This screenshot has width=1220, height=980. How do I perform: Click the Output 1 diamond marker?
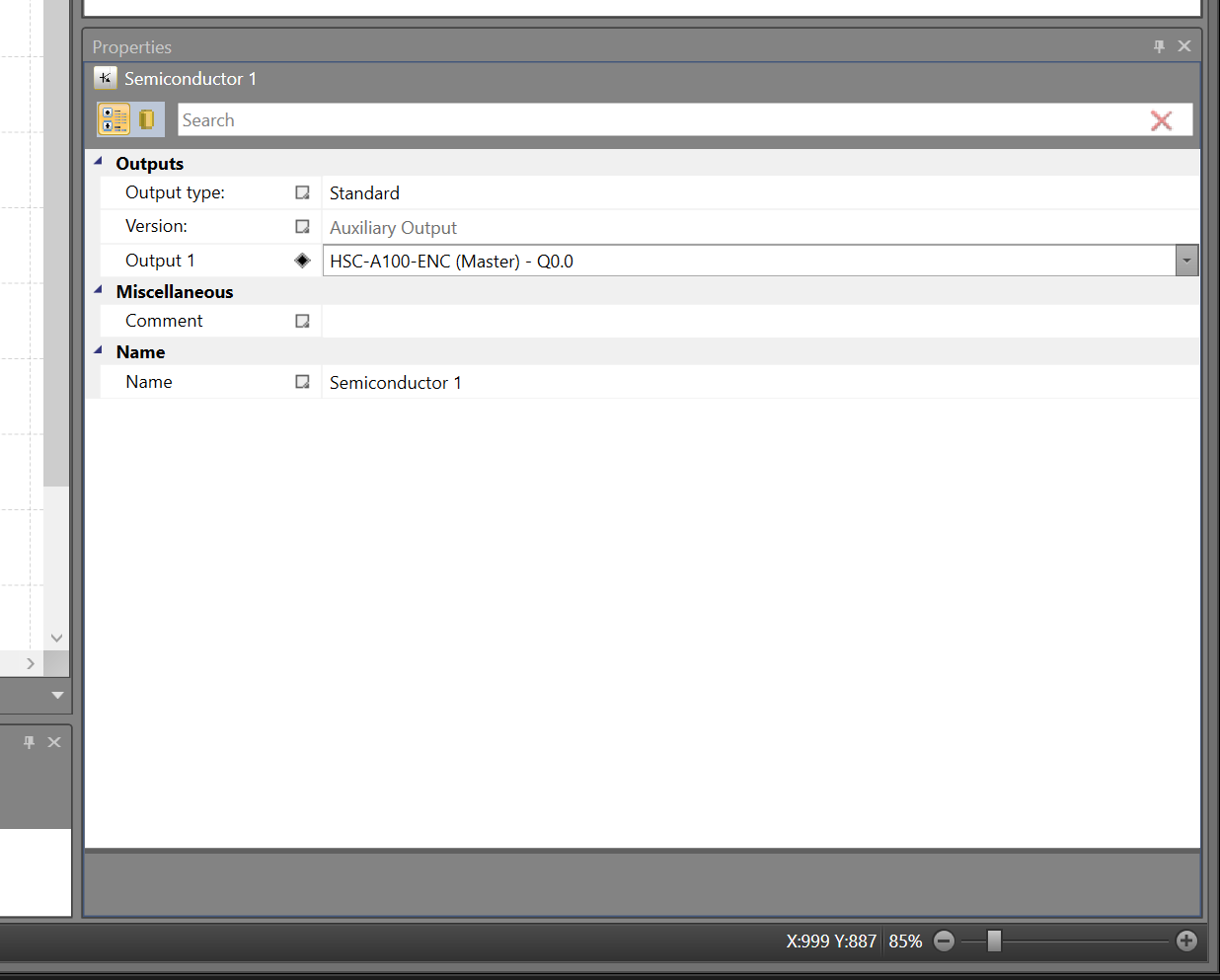302,261
